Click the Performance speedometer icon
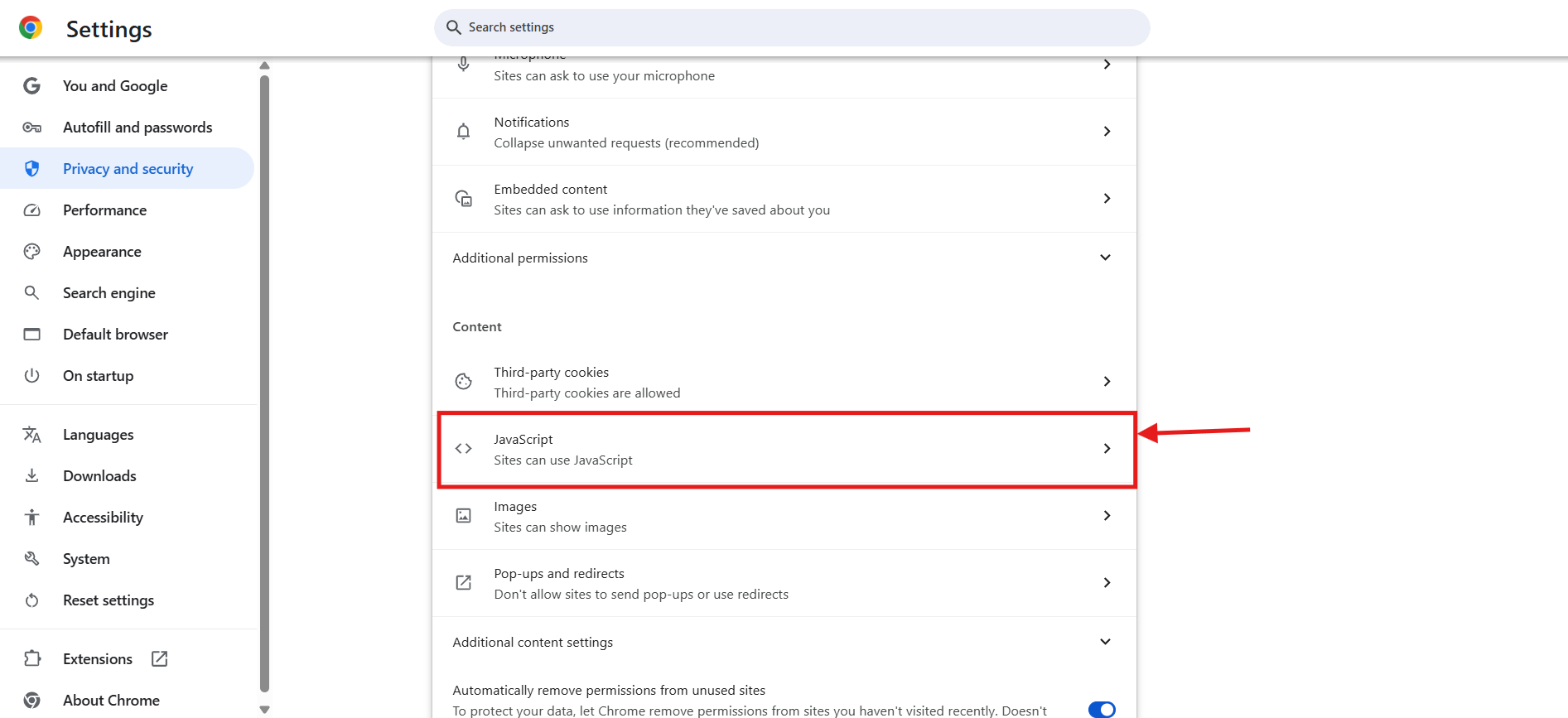 tap(31, 210)
